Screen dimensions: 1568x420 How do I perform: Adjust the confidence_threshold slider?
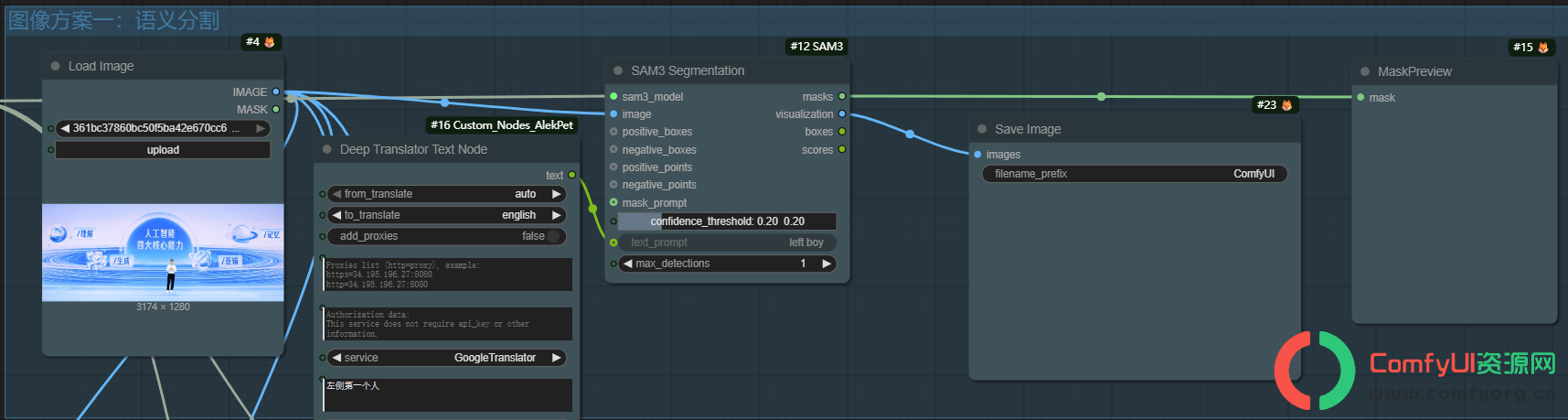[x=727, y=221]
